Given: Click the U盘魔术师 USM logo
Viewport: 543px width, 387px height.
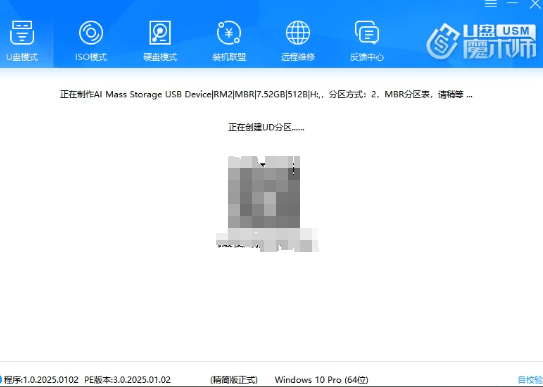Looking at the screenshot, I should pos(482,41).
